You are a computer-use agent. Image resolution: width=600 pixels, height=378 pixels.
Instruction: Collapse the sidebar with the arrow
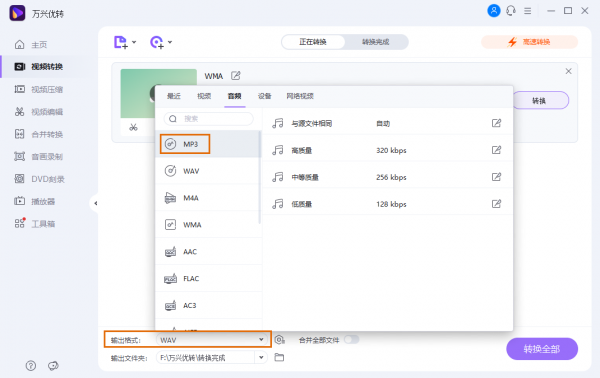pyautogui.click(x=95, y=203)
